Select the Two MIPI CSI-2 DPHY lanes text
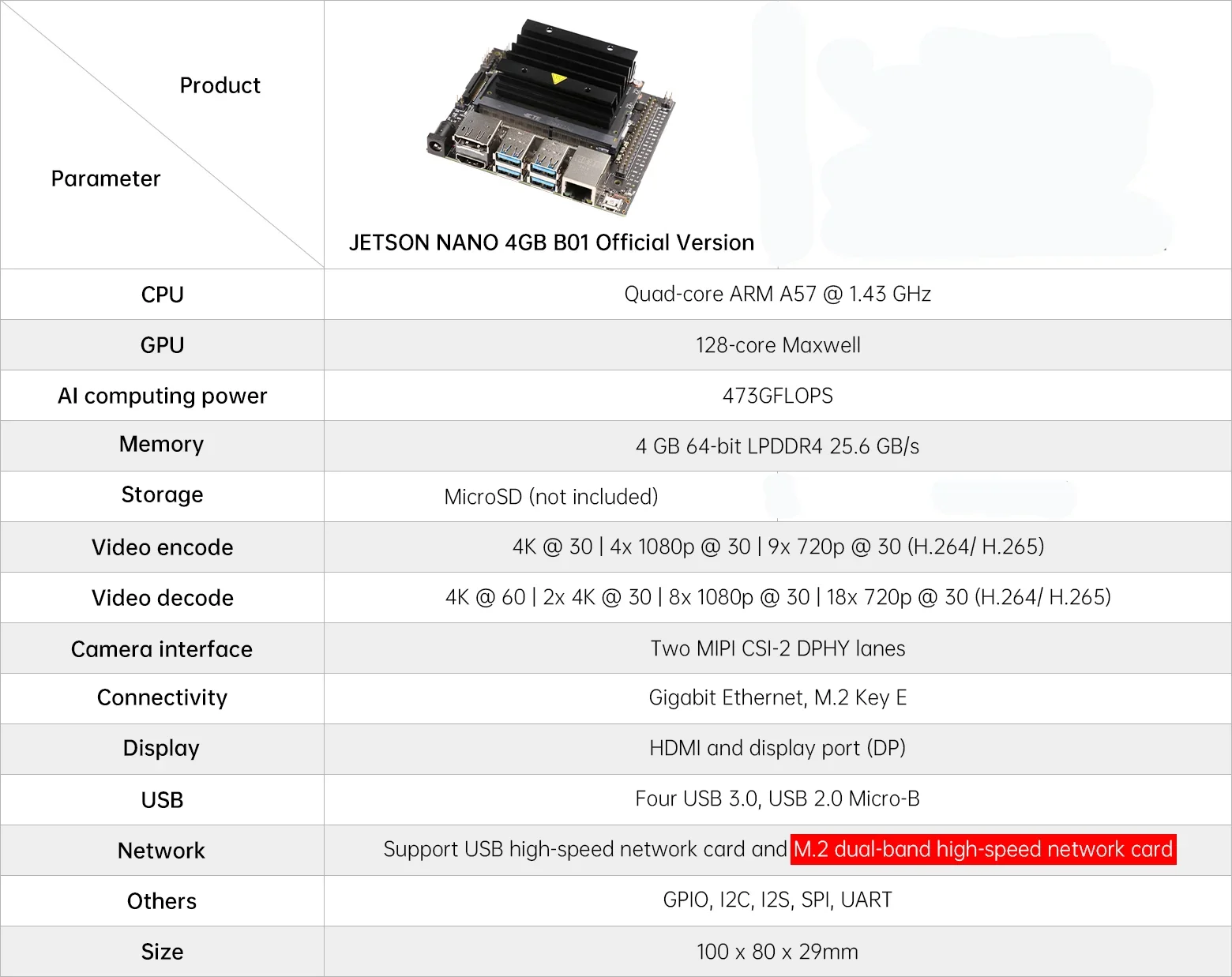Screen dimensions: 1232x977 pyautogui.click(x=777, y=648)
